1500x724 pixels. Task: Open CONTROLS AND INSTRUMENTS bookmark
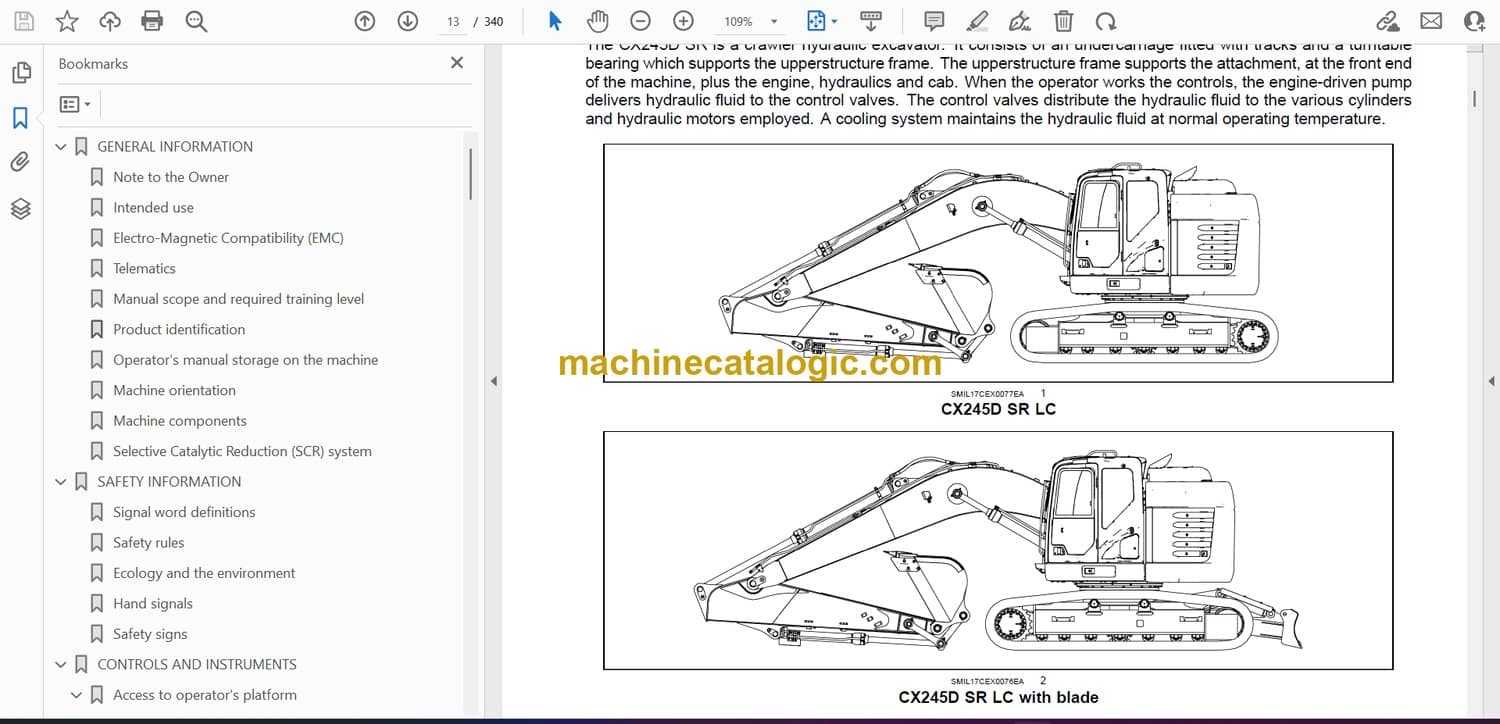pos(197,665)
